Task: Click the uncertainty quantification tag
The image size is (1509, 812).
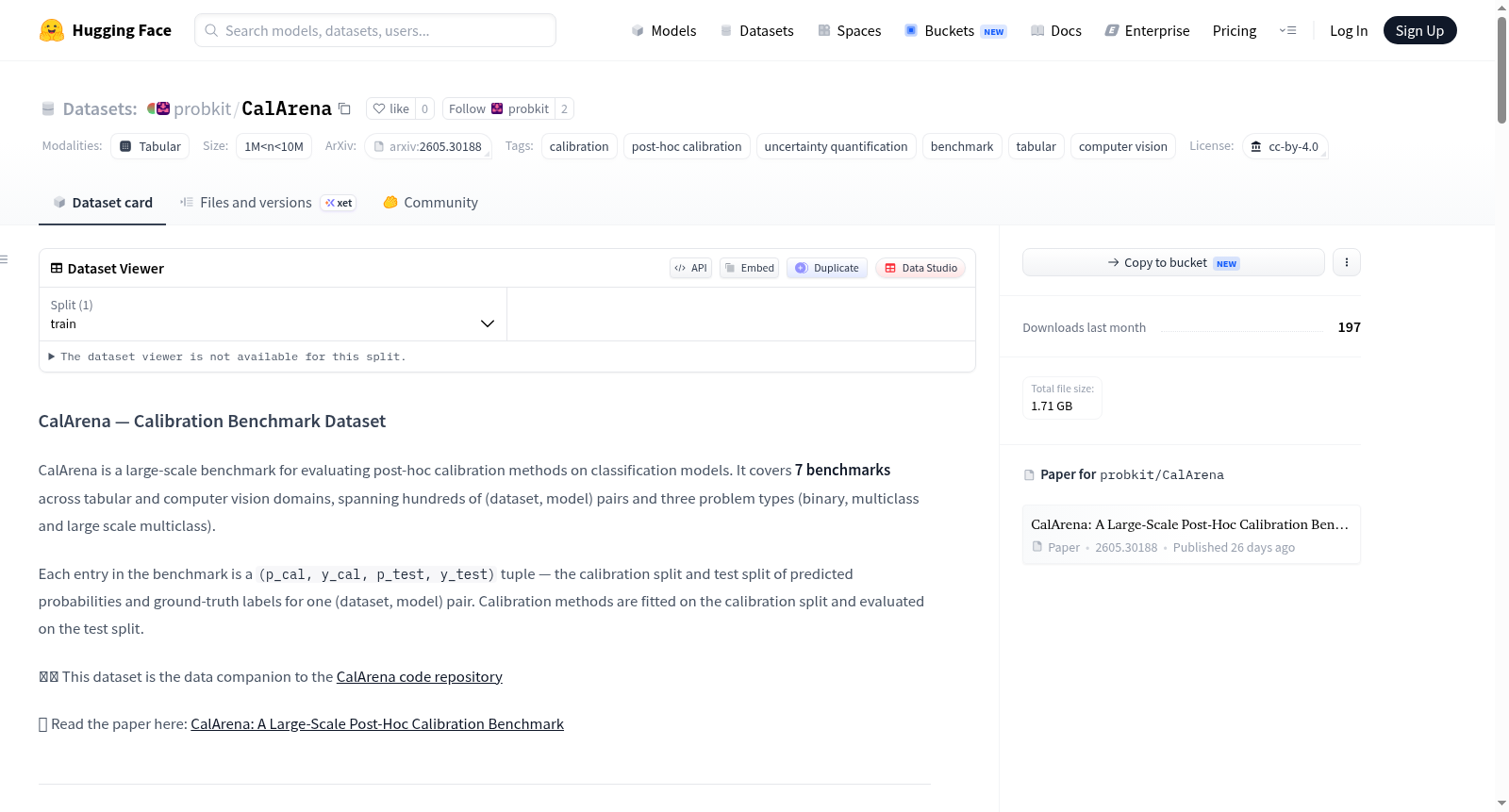Action: 836,146
